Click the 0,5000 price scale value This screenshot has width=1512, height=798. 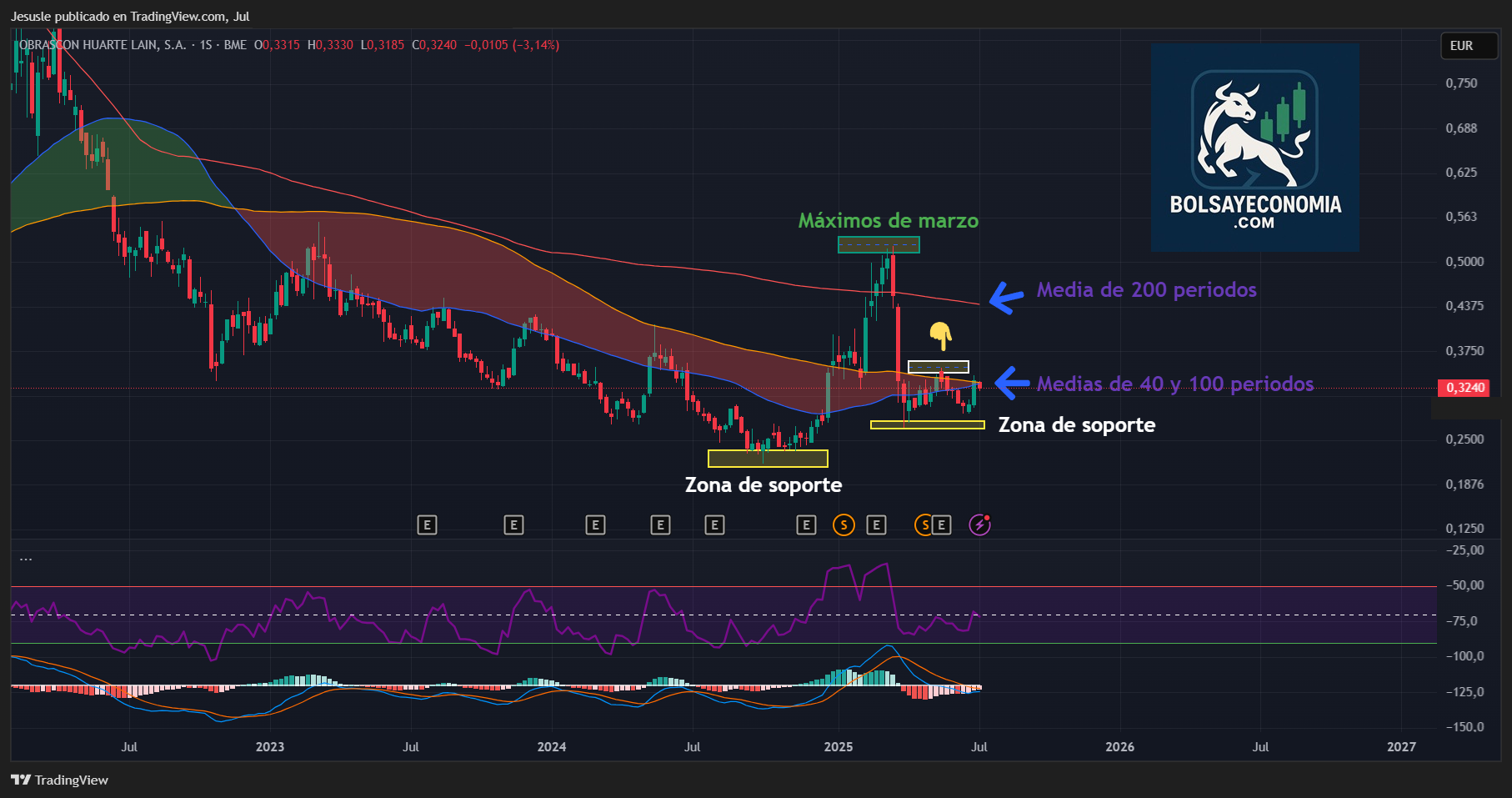coord(1464,261)
